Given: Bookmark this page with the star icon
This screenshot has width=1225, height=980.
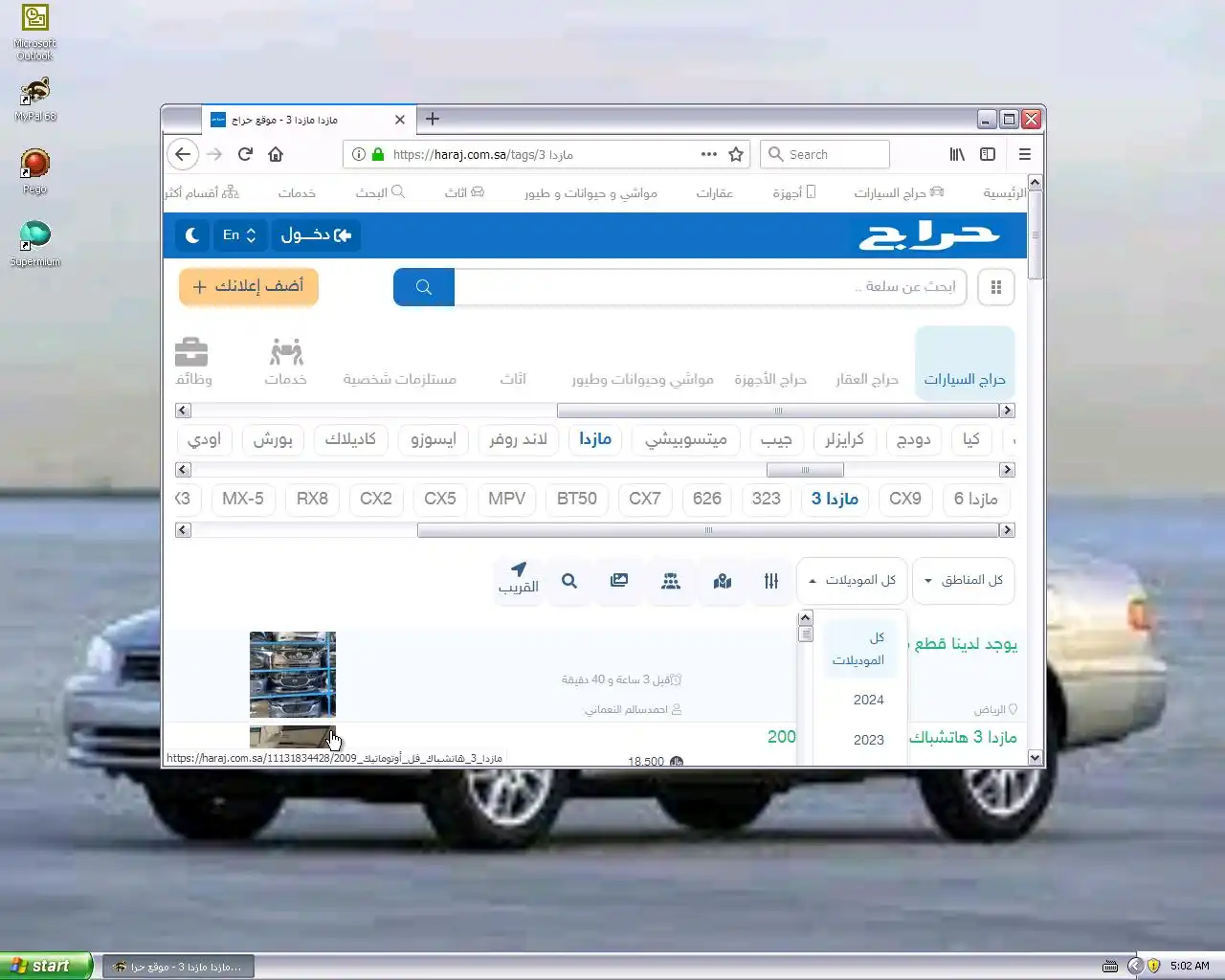Looking at the screenshot, I should [x=736, y=154].
